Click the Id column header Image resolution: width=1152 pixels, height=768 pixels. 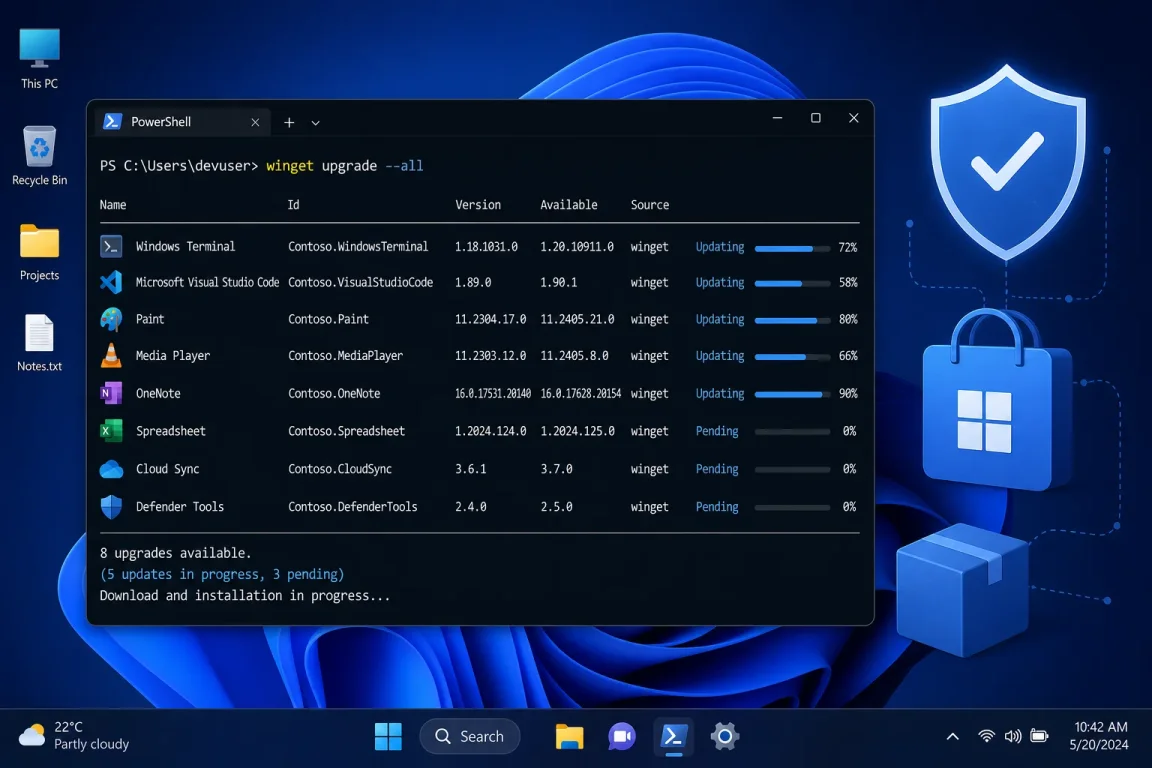[293, 205]
